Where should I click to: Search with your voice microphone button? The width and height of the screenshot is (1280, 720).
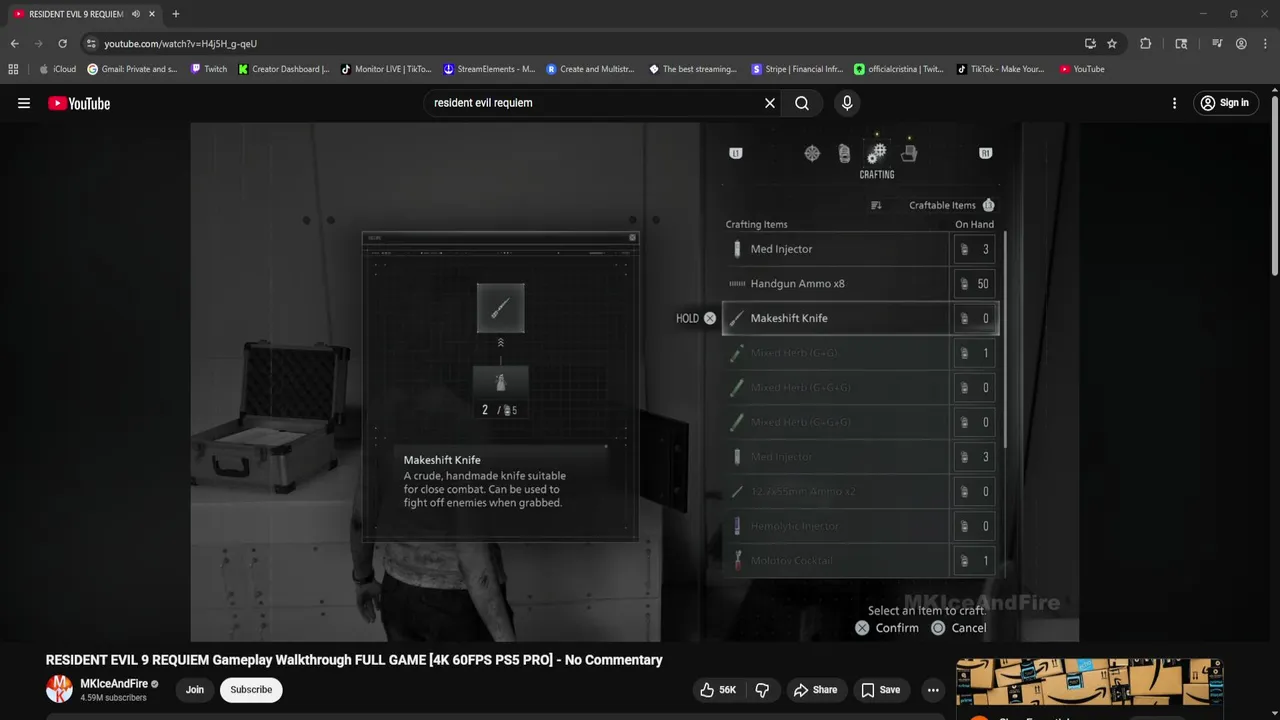[847, 103]
